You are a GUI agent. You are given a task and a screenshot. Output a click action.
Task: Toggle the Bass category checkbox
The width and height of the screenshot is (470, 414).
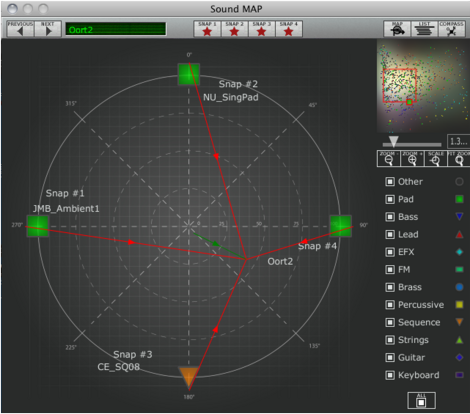(x=390, y=217)
